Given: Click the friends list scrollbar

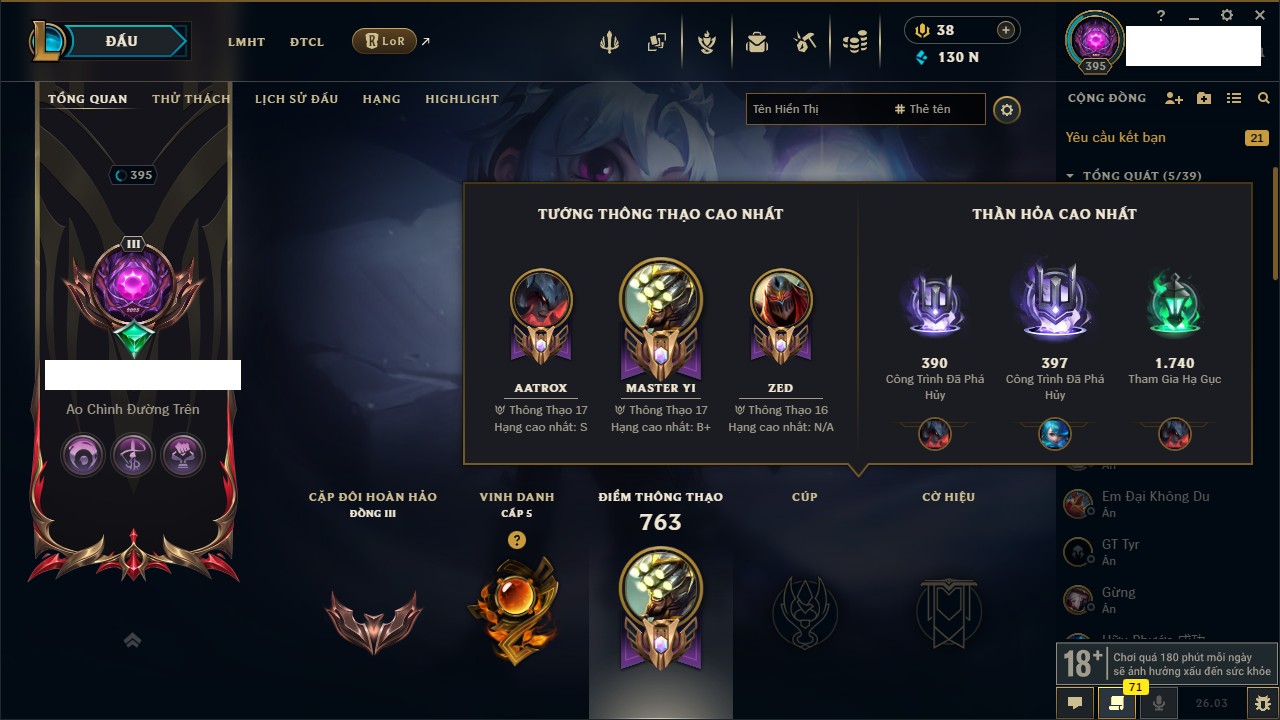Looking at the screenshot, I should [x=1275, y=225].
